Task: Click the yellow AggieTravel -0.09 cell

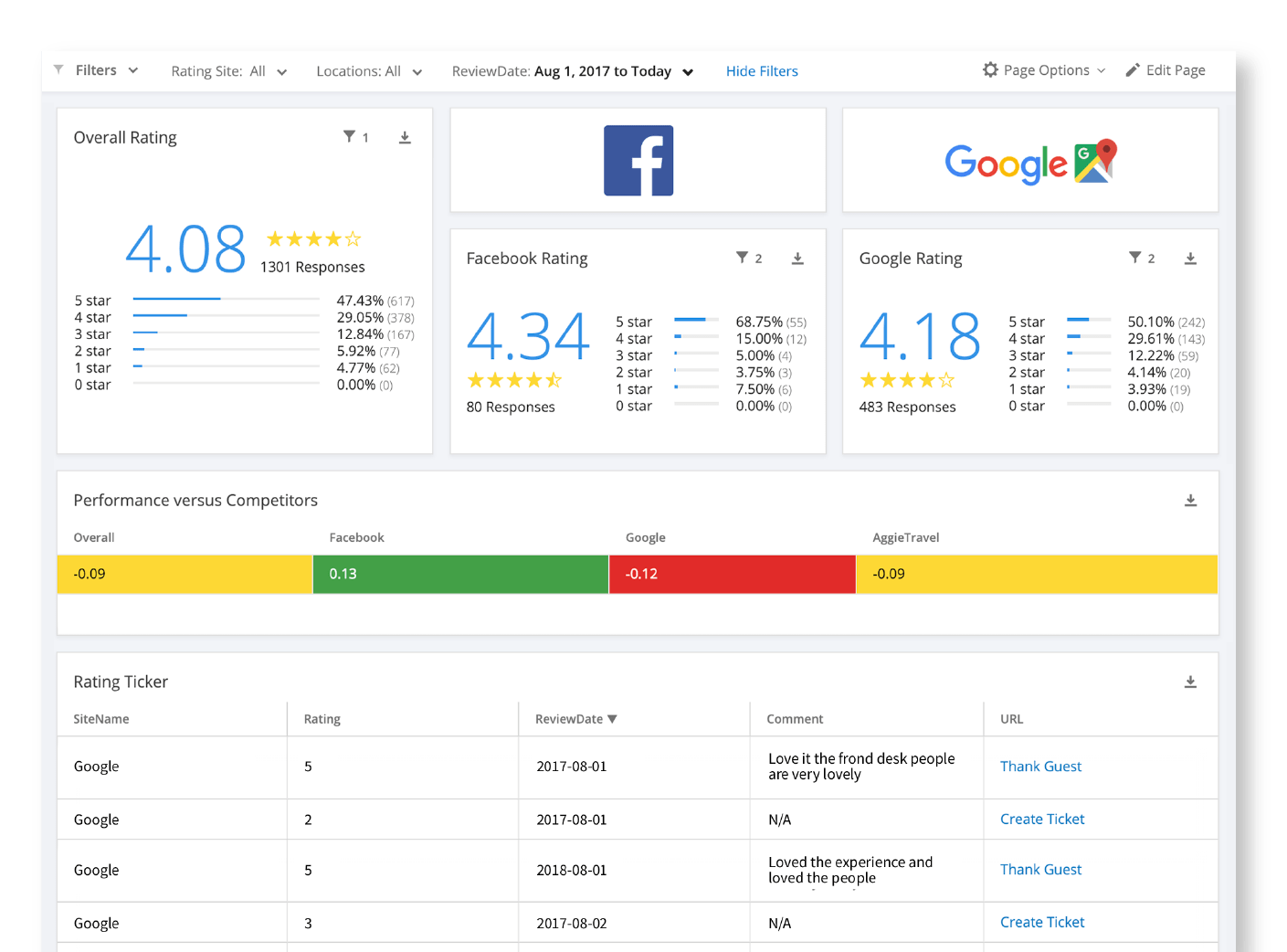Action: click(1037, 574)
